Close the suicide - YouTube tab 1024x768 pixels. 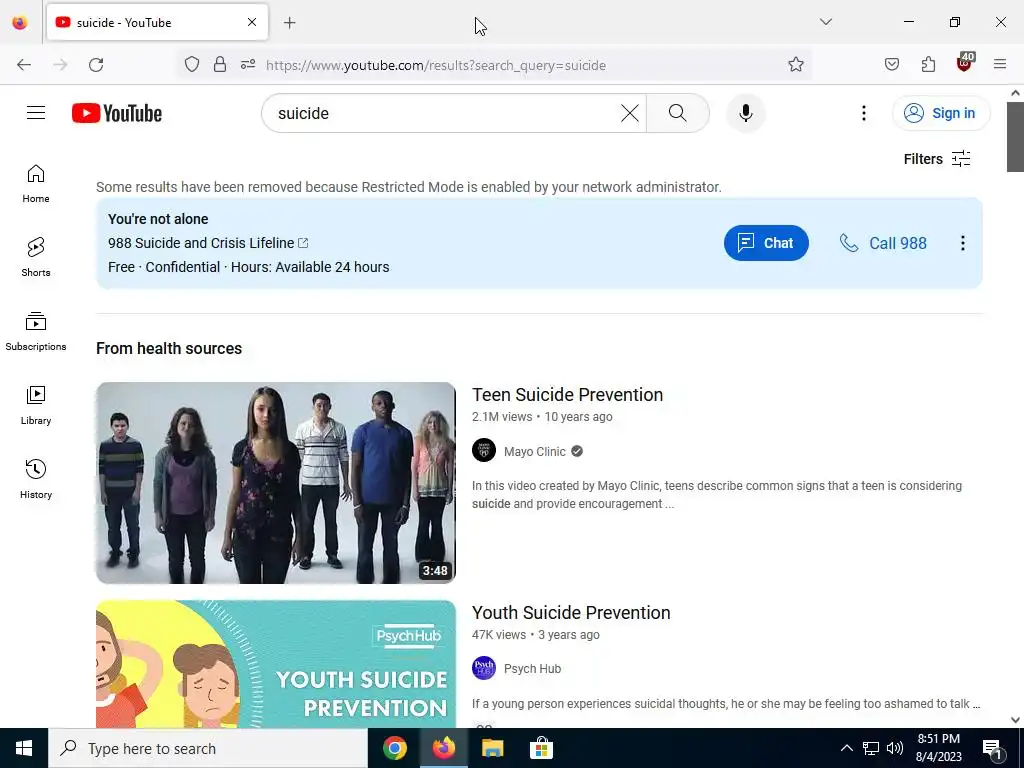coord(252,22)
